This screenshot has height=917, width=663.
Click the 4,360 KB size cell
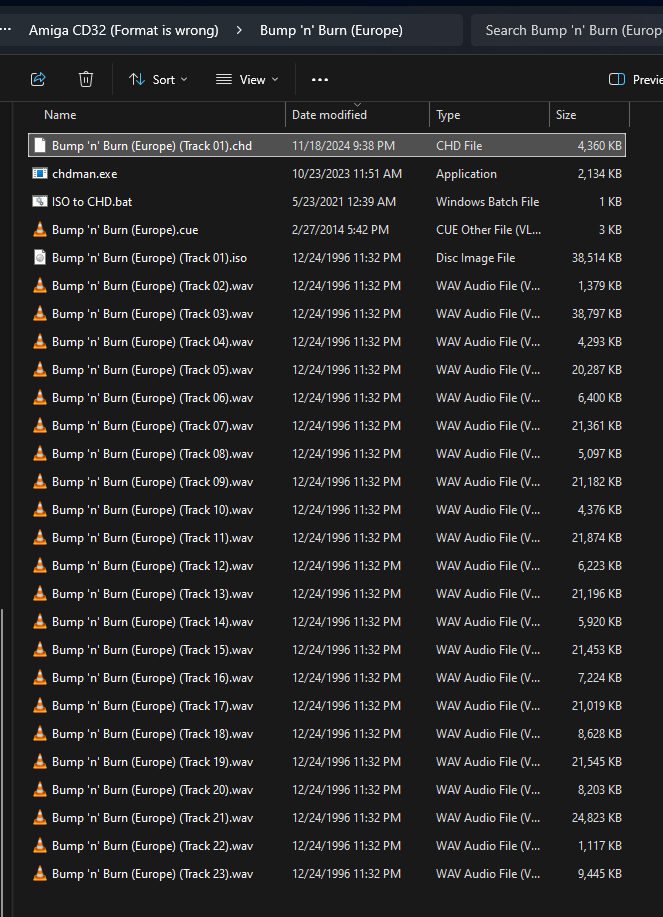point(599,146)
